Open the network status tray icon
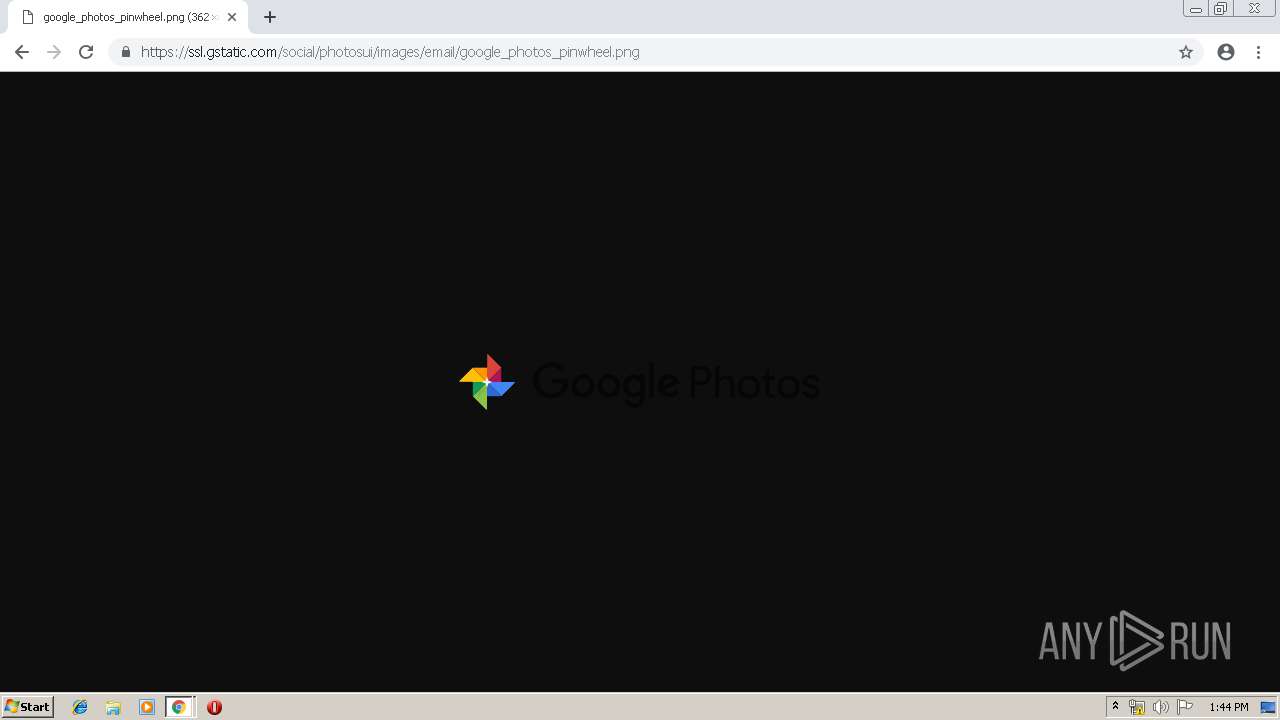 coord(1137,707)
